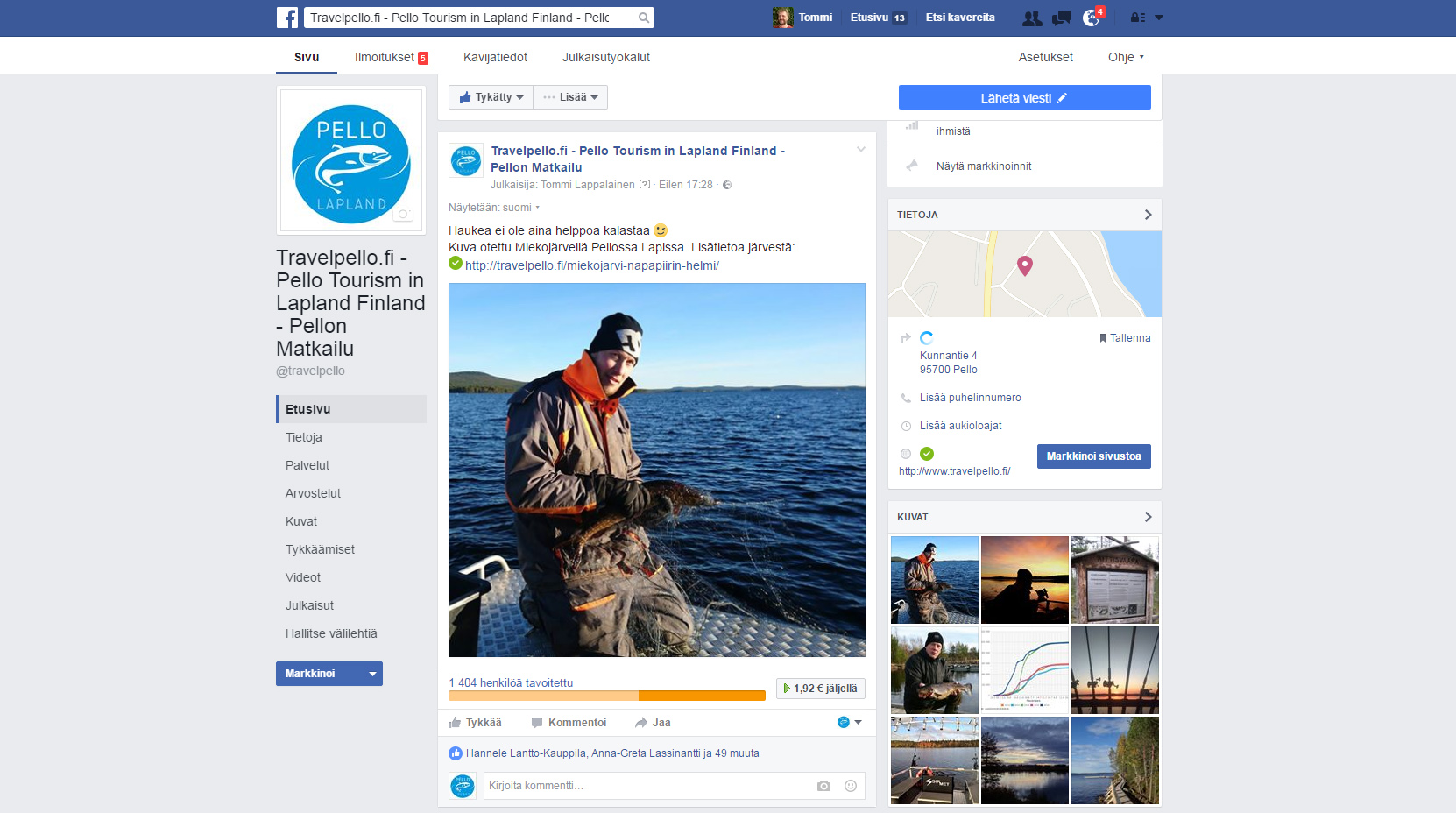Click the commenter avatar beside comment box
The height and width of the screenshot is (813, 1456).
(463, 786)
